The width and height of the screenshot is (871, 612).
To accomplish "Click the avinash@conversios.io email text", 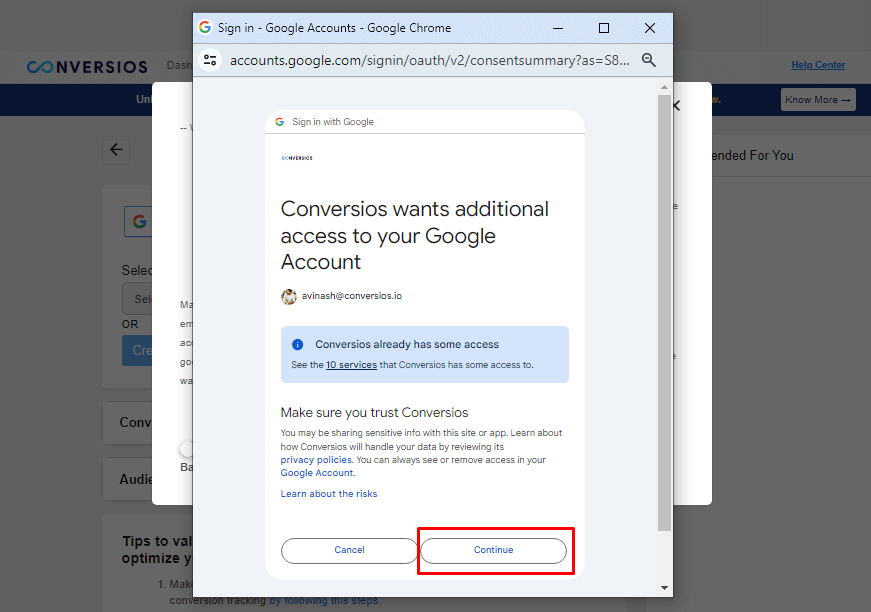I will (352, 296).
